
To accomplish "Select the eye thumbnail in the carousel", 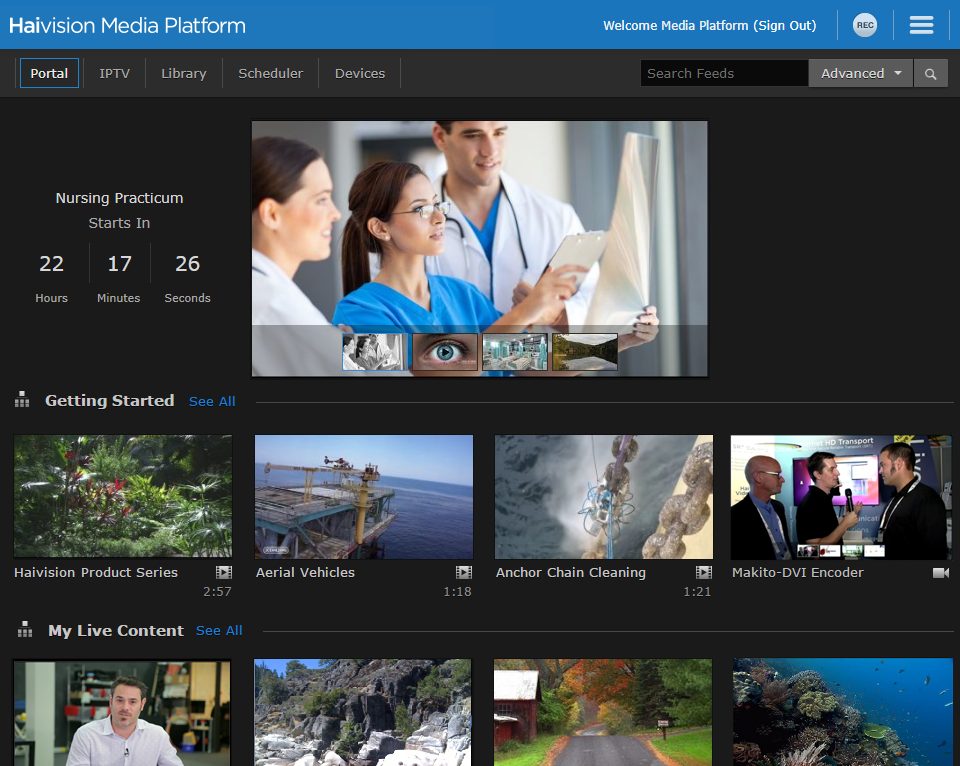I will tap(445, 352).
